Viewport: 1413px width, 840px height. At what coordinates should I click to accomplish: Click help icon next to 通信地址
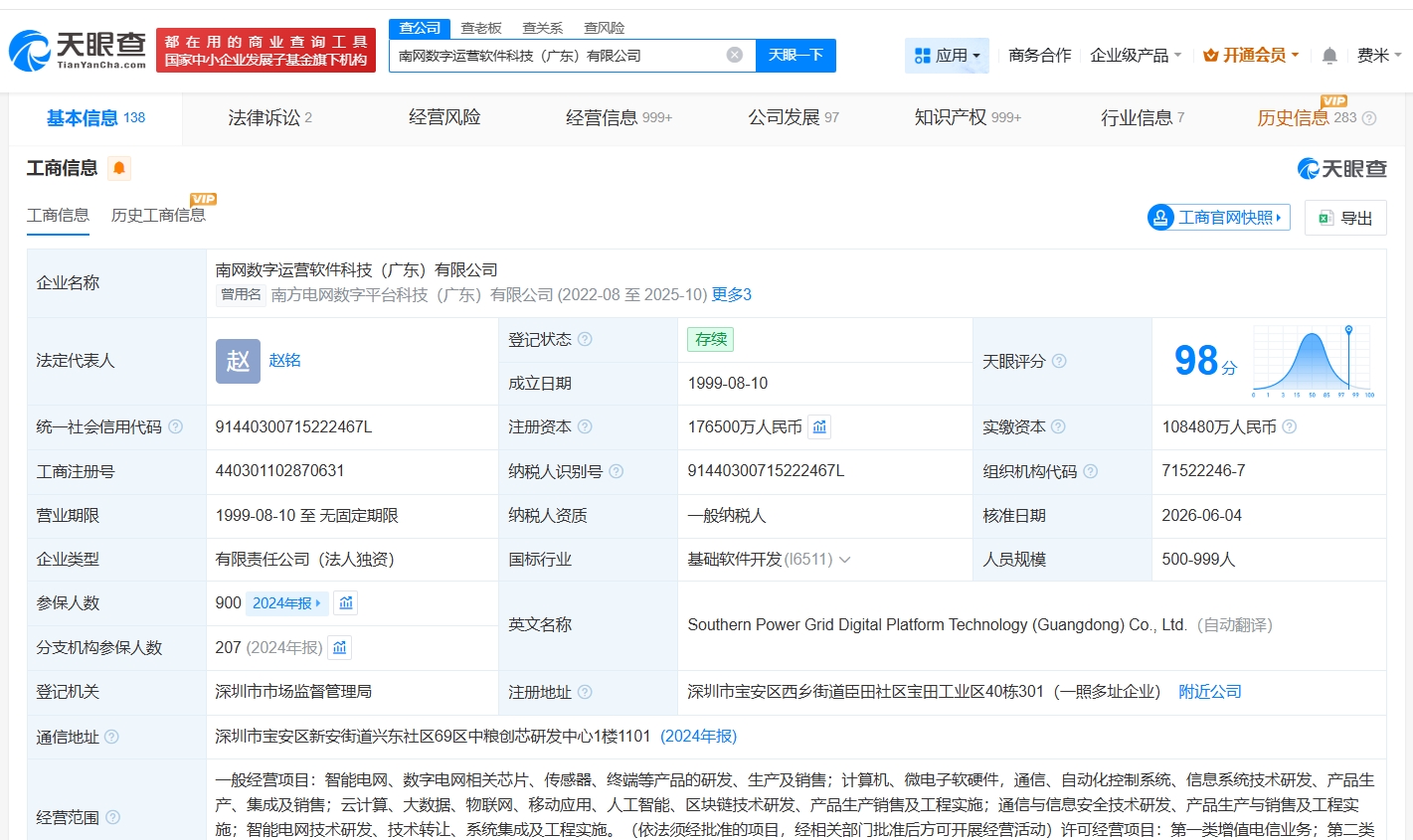tap(111, 737)
